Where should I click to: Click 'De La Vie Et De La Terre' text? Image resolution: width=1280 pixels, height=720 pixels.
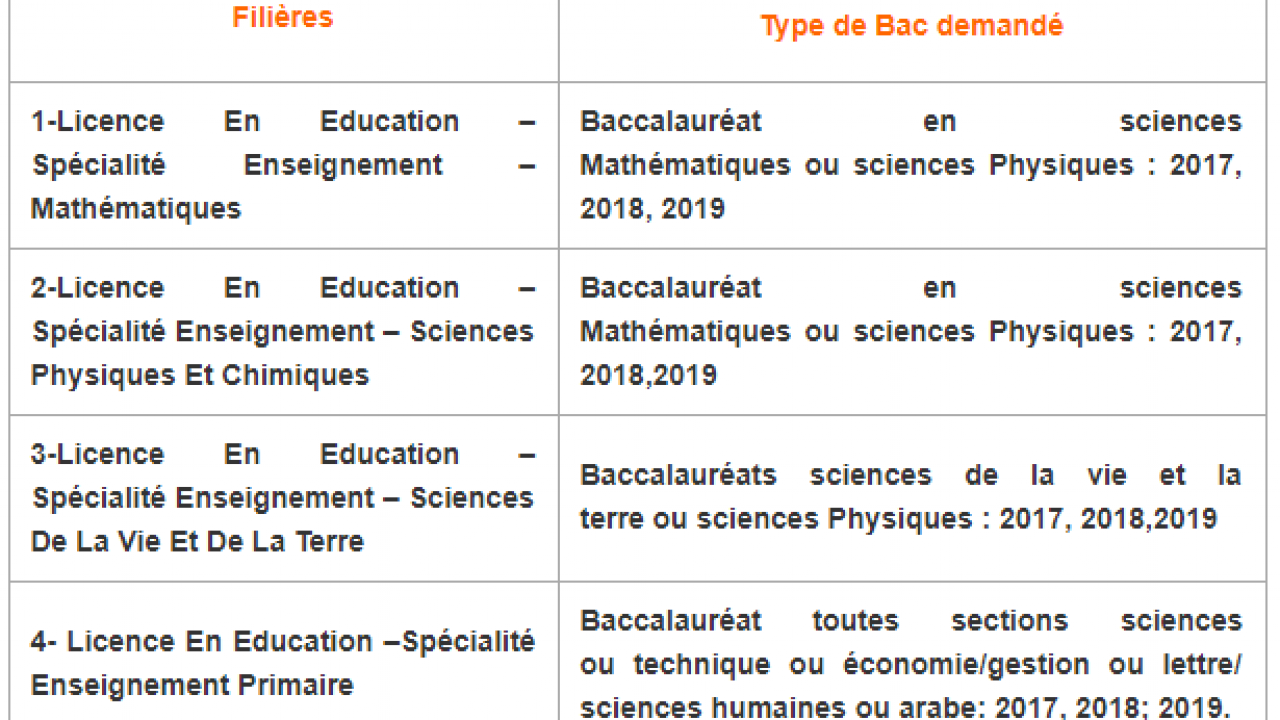pos(197,541)
